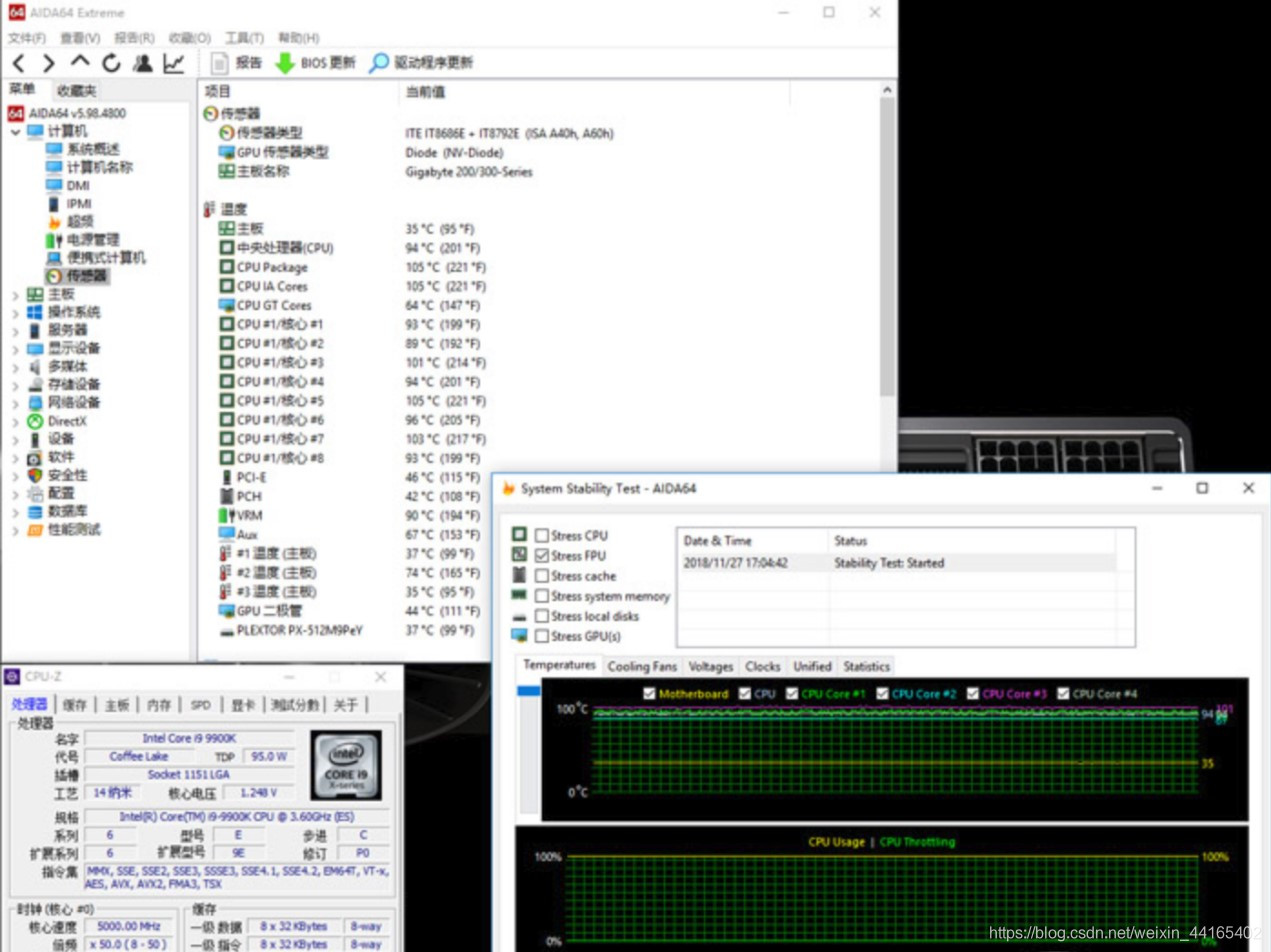Expand the 操作系统 tree node

click(x=15, y=312)
